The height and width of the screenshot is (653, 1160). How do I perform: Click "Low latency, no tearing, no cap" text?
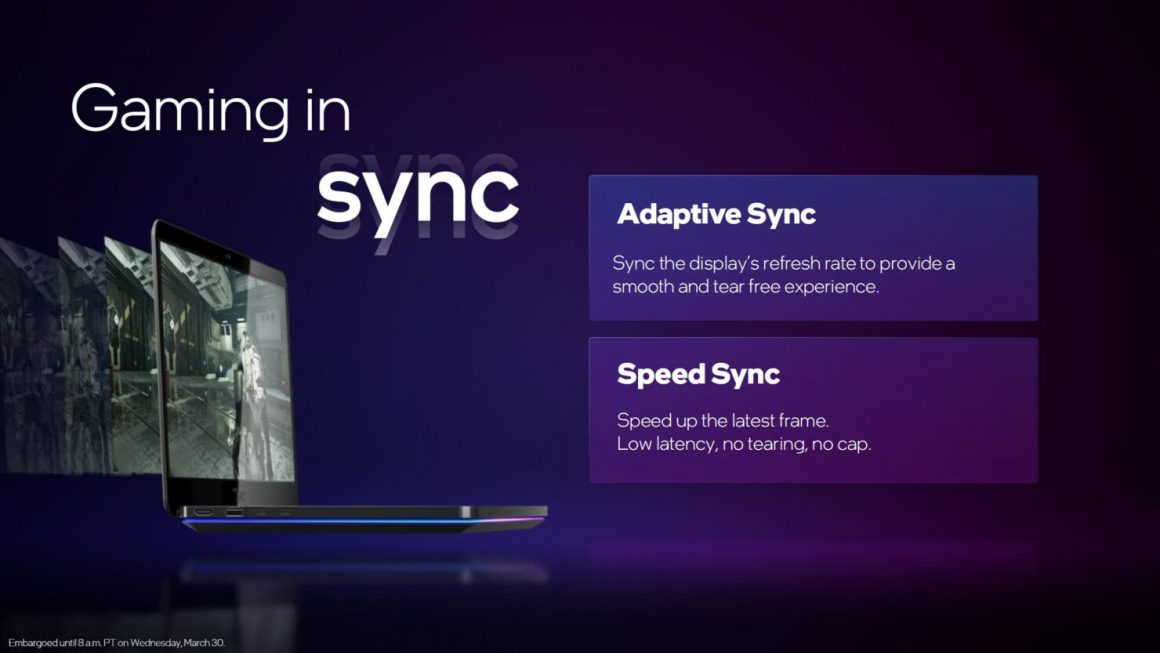coord(743,443)
